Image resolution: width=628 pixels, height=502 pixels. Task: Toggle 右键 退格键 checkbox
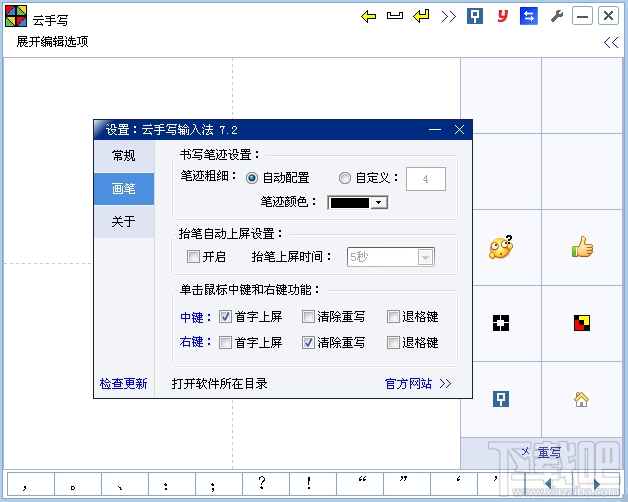(393, 343)
